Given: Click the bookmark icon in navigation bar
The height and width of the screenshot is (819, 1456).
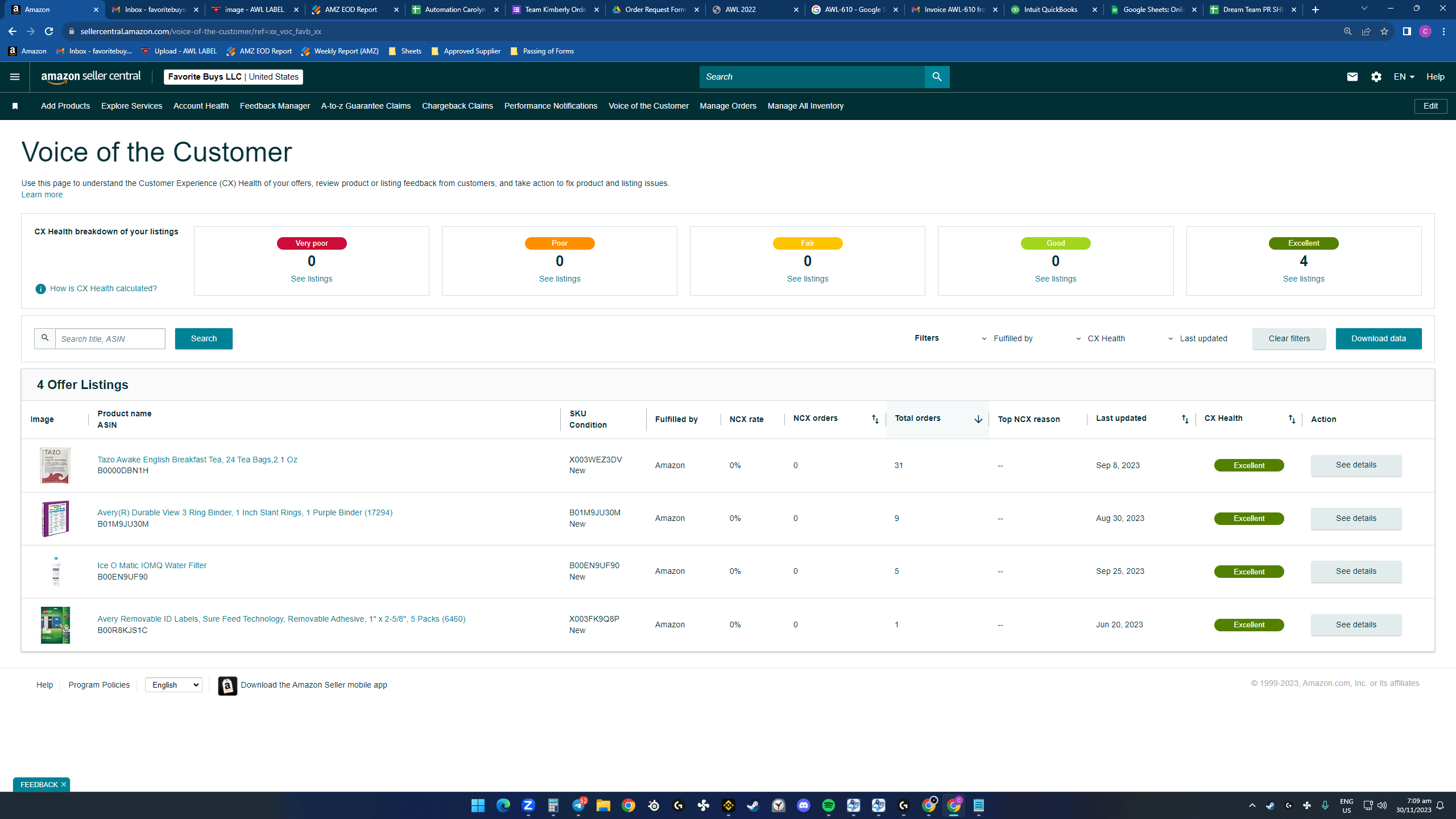Looking at the screenshot, I should pyautogui.click(x=15, y=106).
